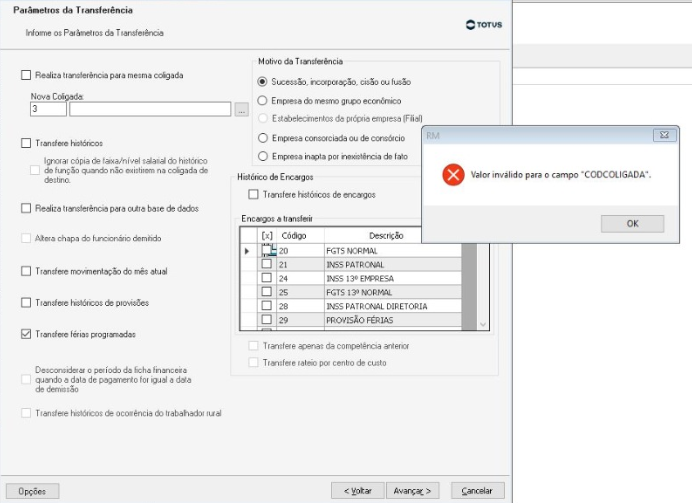The width and height of the screenshot is (692, 503).
Task: Check the INSS PATRONAL row checkbox
Action: click(x=267, y=264)
